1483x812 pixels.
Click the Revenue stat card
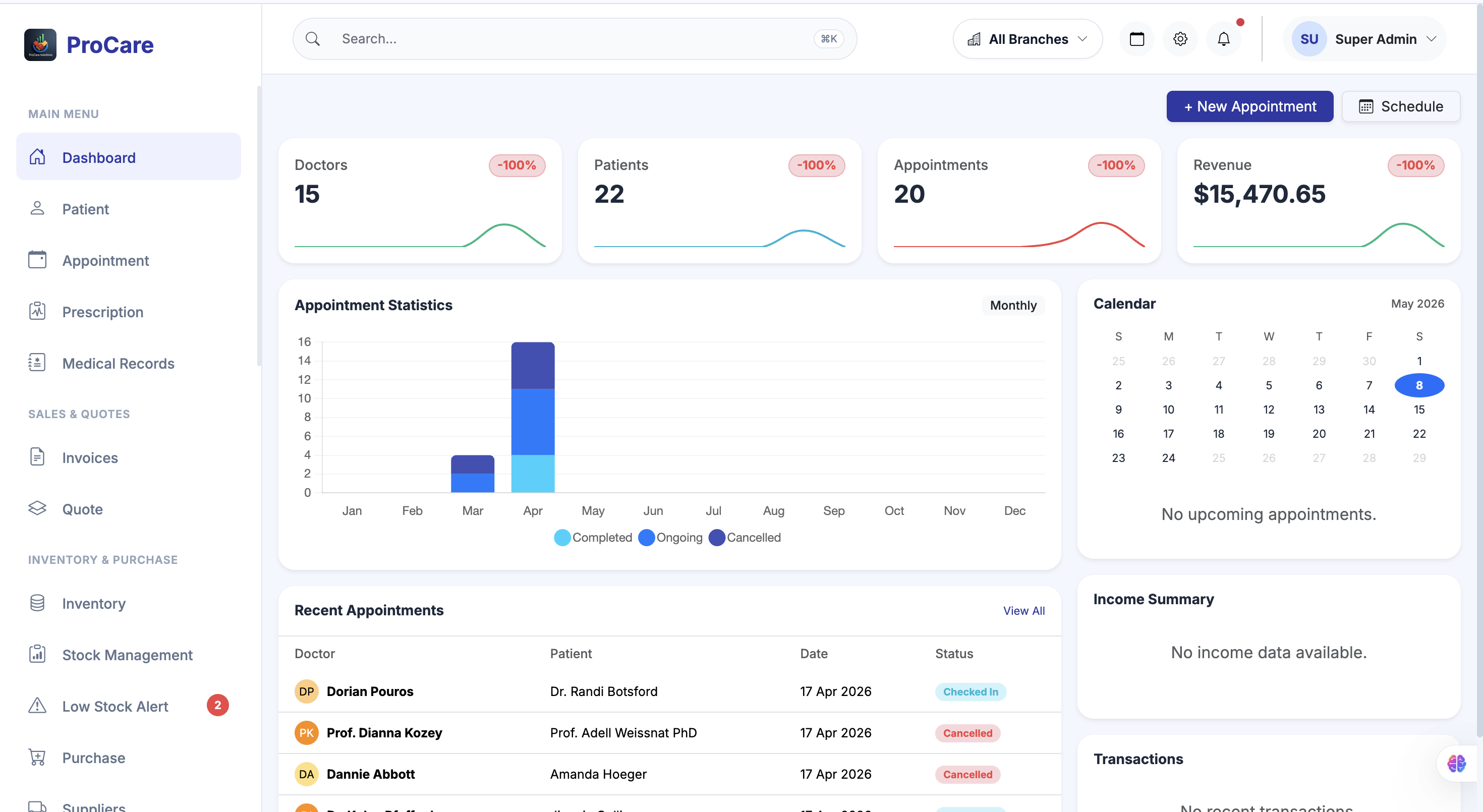[x=1319, y=200]
